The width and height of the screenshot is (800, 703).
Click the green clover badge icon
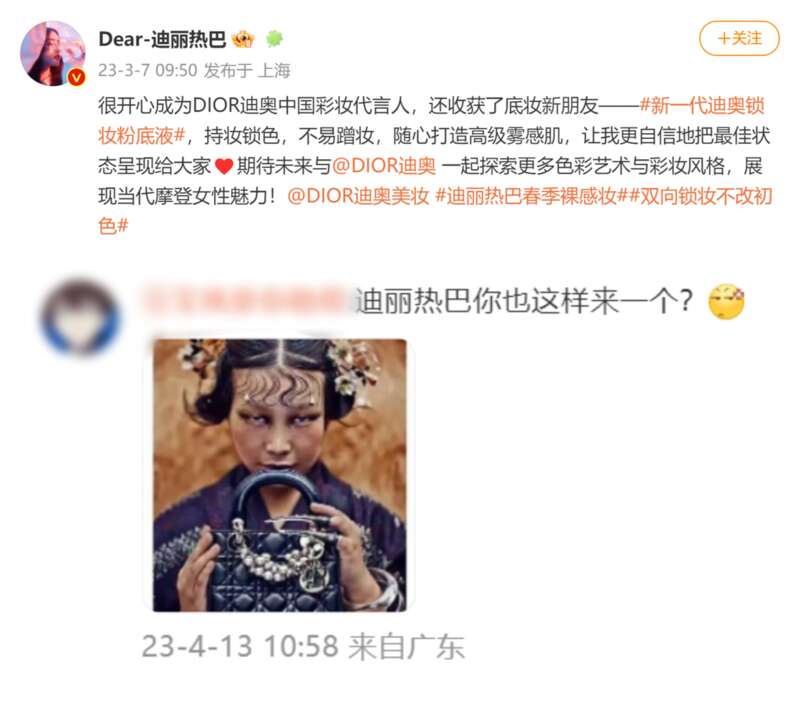tap(274, 39)
